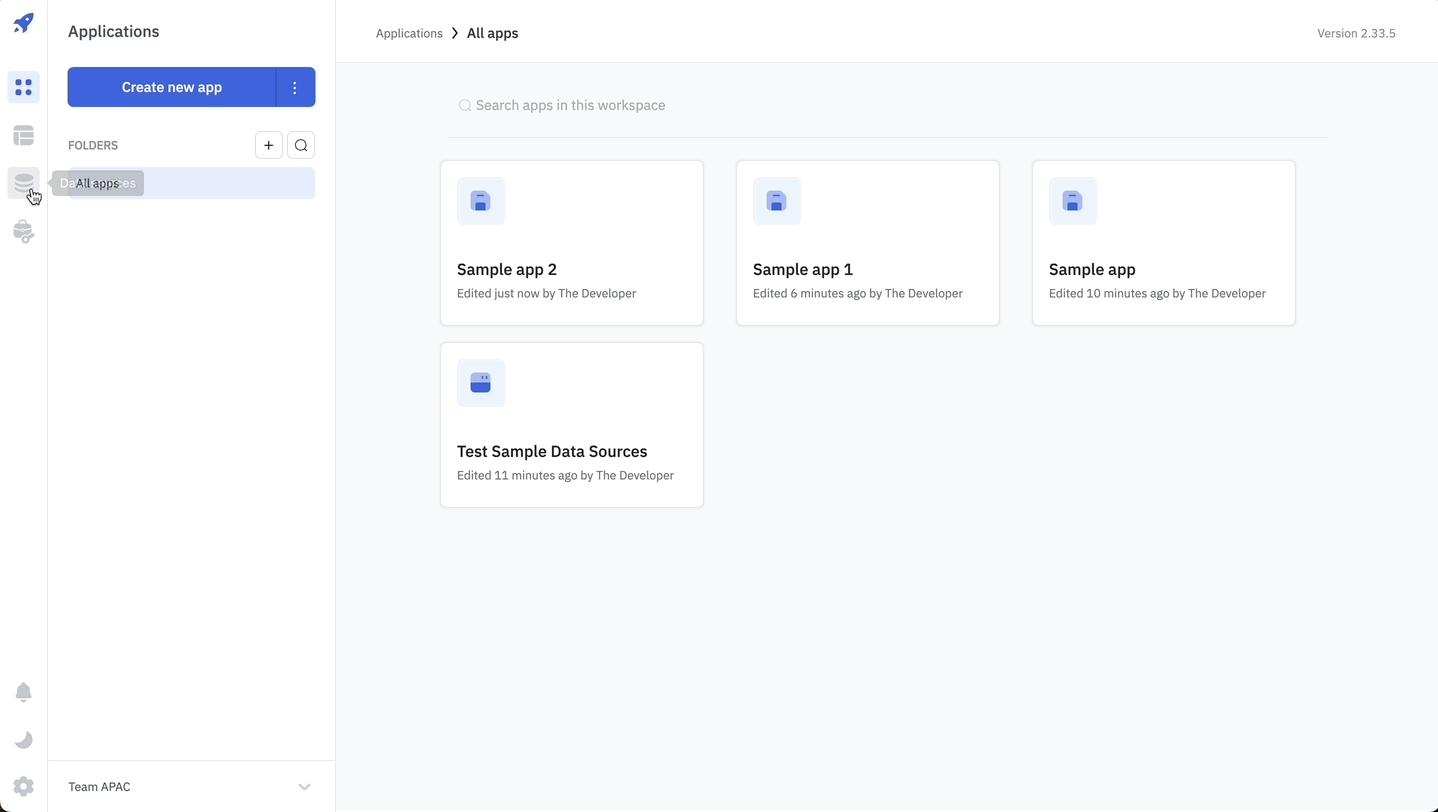Image resolution: width=1438 pixels, height=812 pixels.
Task: Click the ToolJet rocket logo
Action: 24,23
